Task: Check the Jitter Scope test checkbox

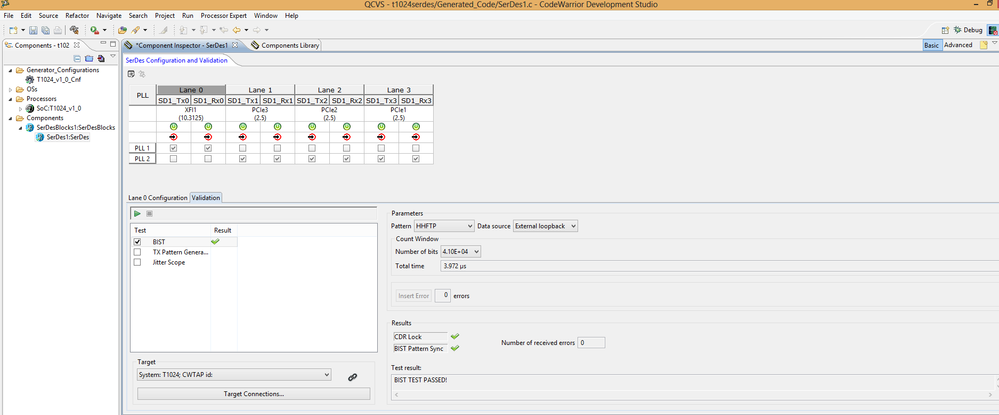Action: click(138, 263)
